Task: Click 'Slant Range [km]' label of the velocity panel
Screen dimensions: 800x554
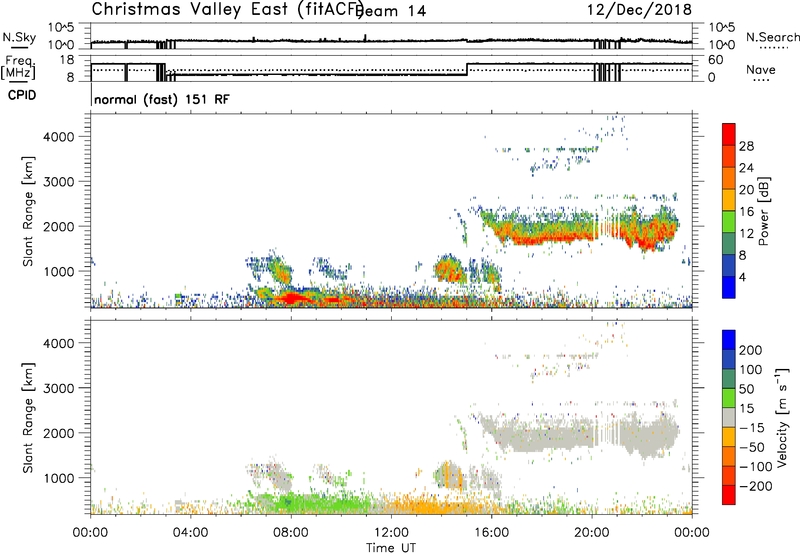Action: [28, 418]
